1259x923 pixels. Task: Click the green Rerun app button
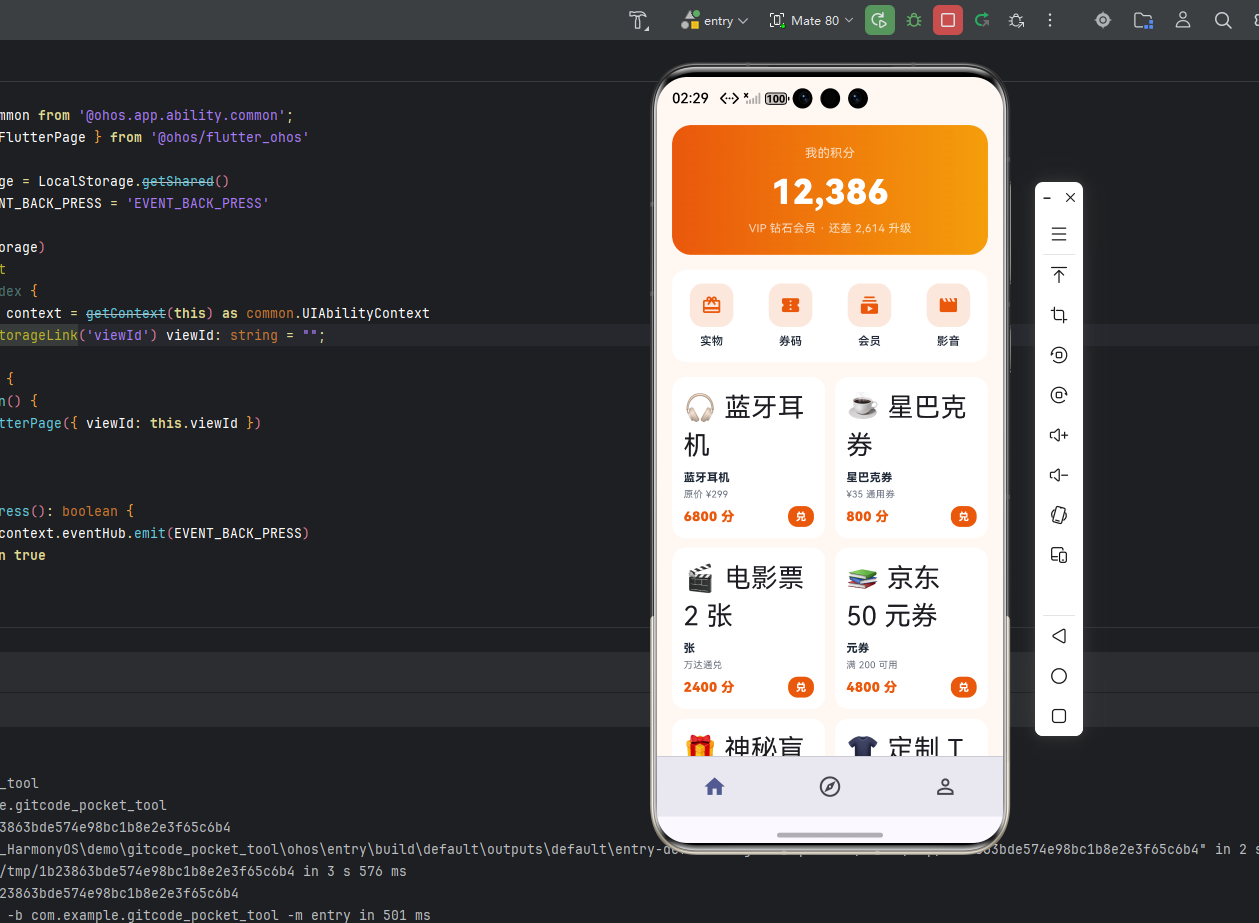click(x=880, y=20)
